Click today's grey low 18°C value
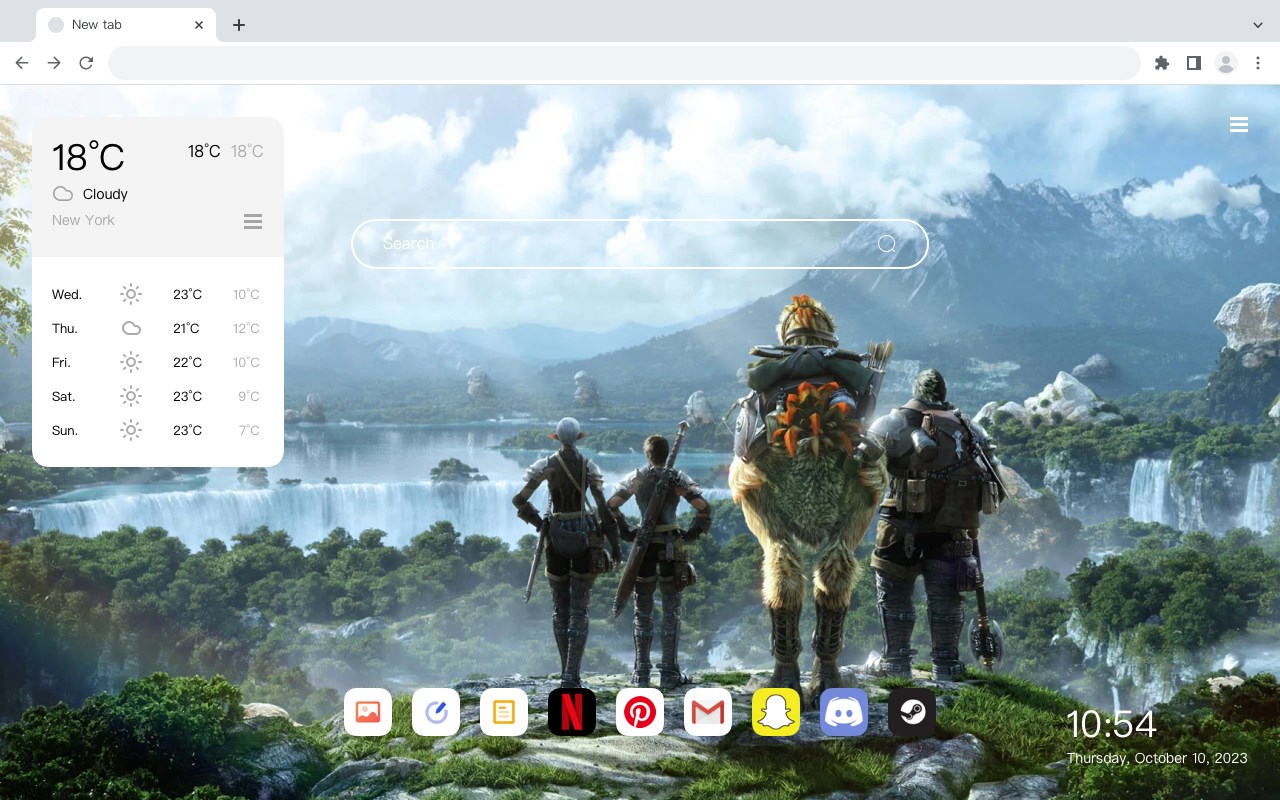The height and width of the screenshot is (800, 1280). (247, 151)
